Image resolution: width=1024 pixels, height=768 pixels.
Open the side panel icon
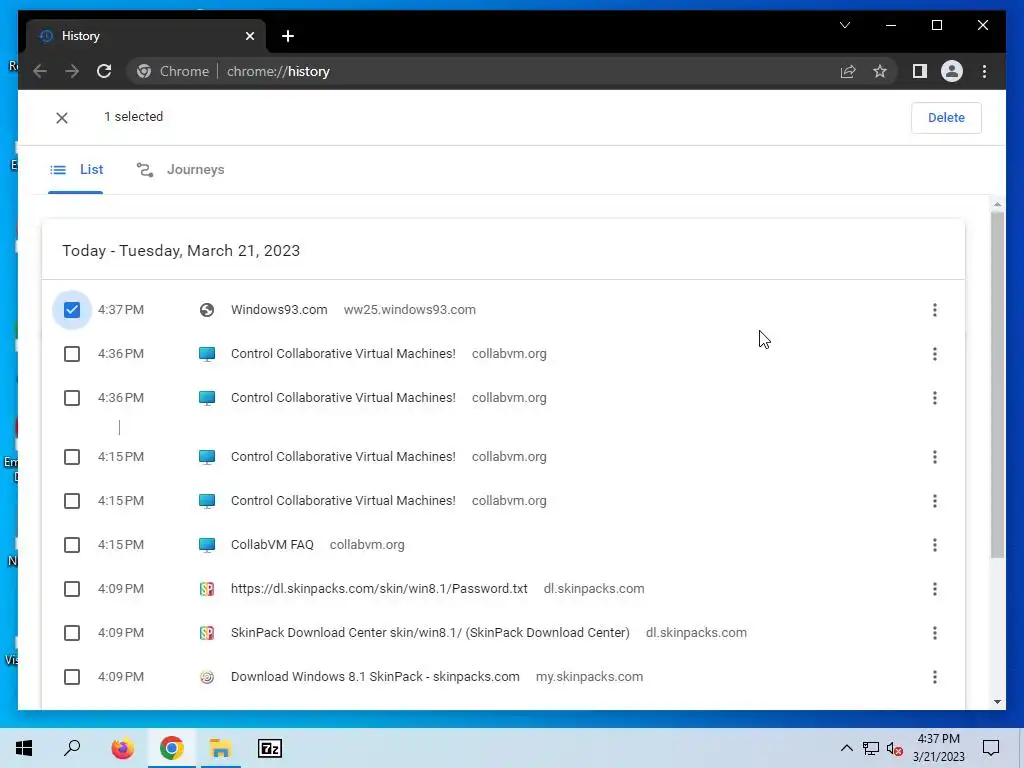point(920,71)
